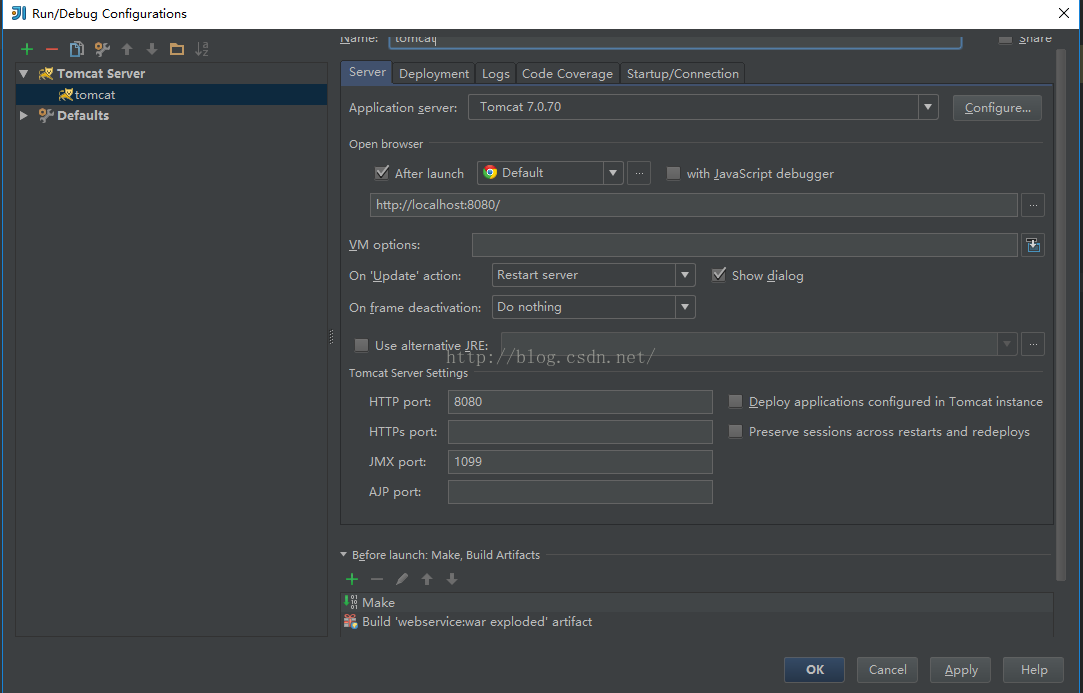Collapse the Before launch section

(x=343, y=555)
